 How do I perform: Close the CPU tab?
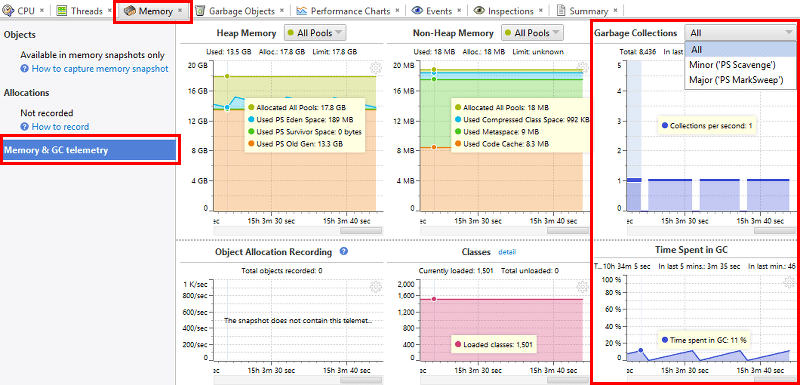(42, 10)
